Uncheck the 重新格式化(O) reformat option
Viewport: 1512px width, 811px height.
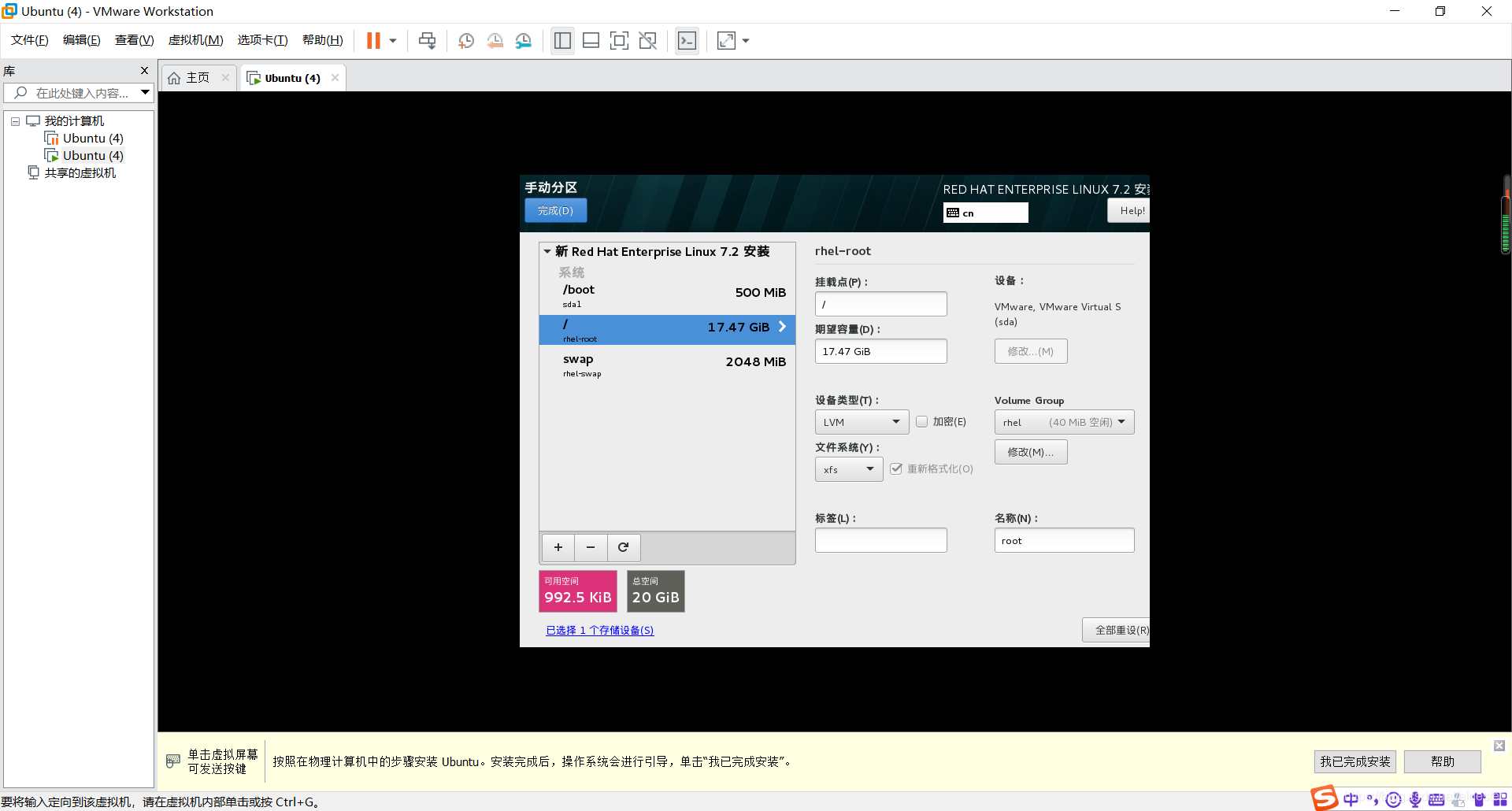point(897,468)
